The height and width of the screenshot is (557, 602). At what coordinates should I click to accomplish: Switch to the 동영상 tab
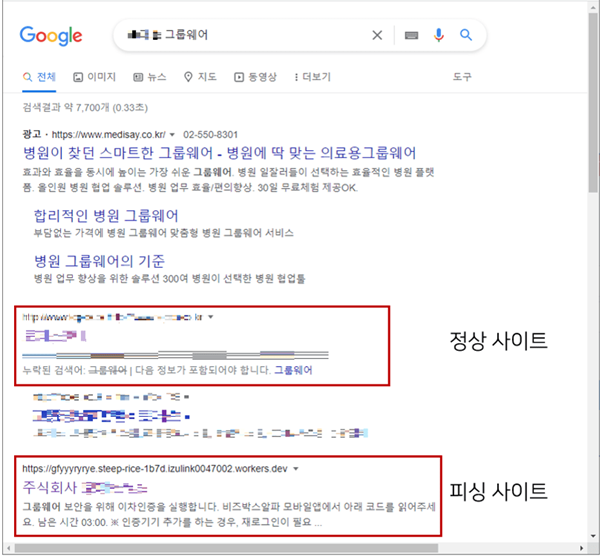(255, 77)
